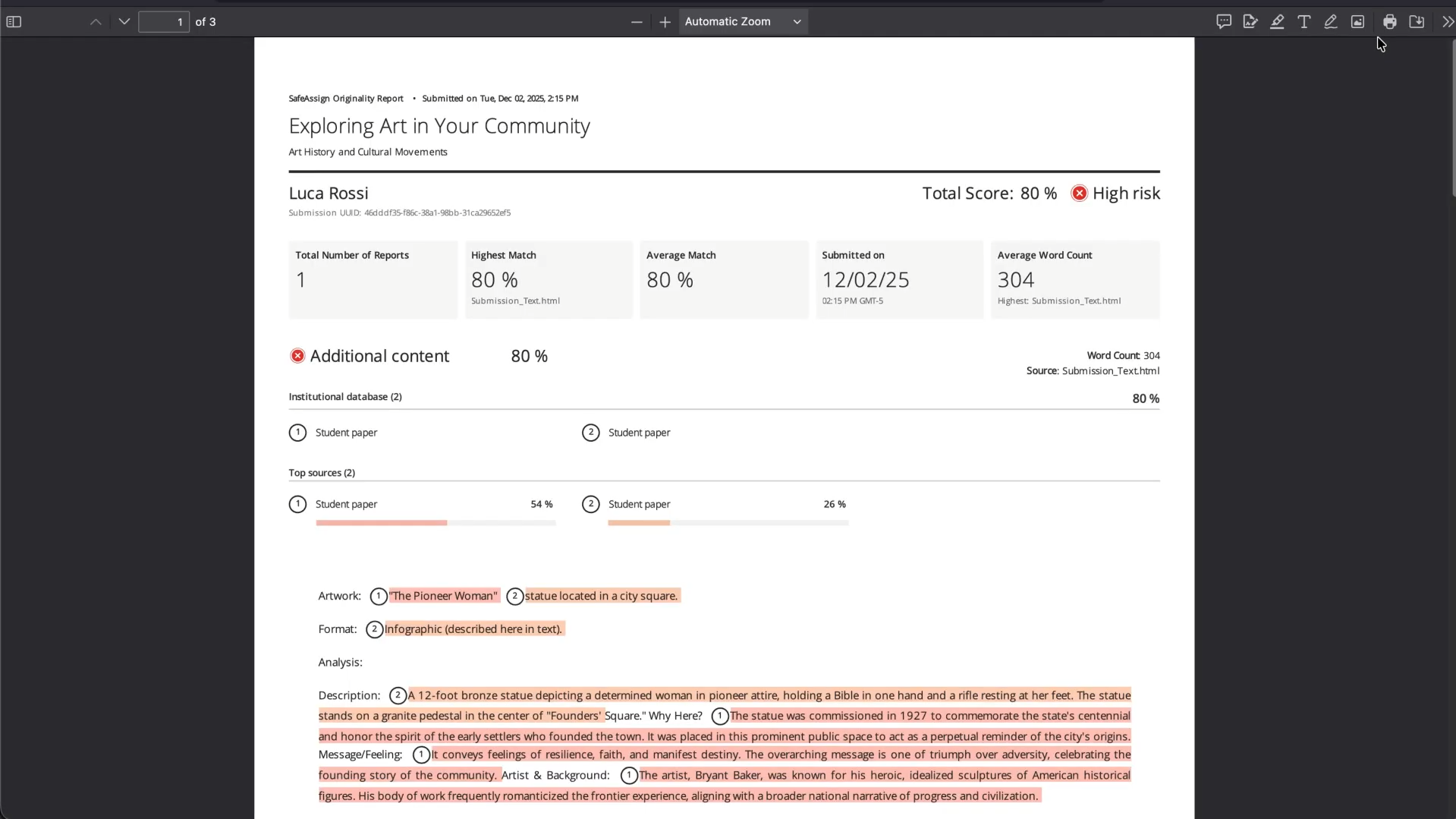This screenshot has width=1456, height=819.
Task: Go to next page arrow
Action: (x=124, y=22)
